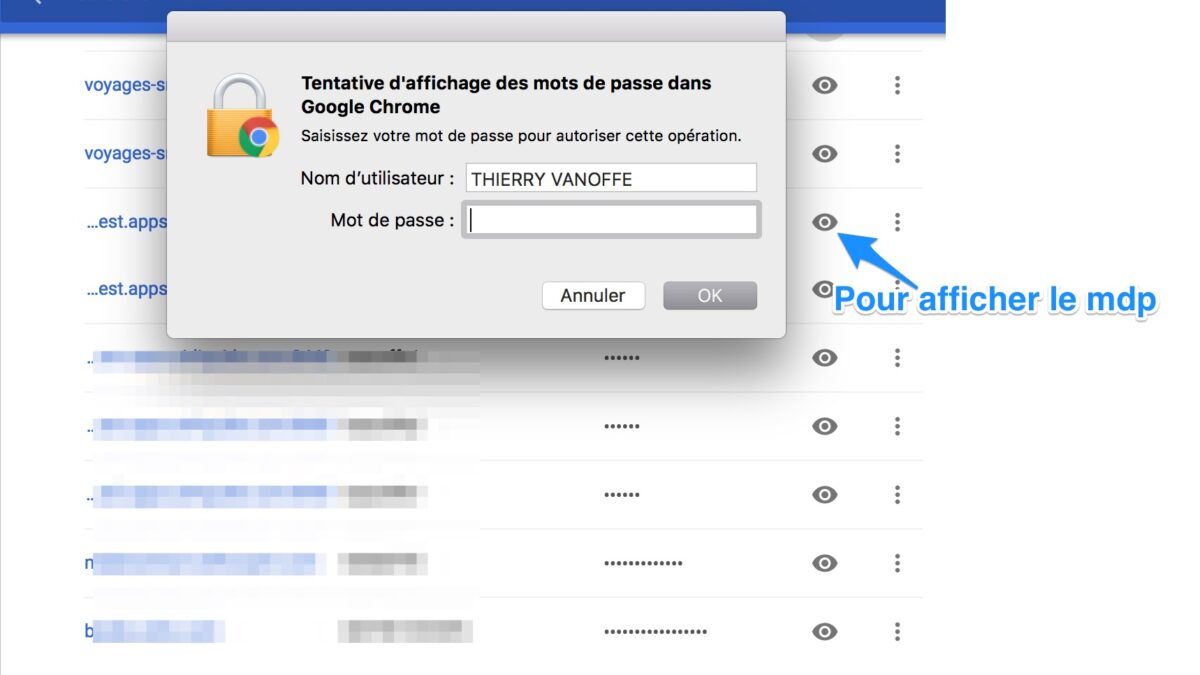This screenshot has width=1200, height=675.
Task: Click the Chrome padlock icon in dialog
Action: (243, 117)
